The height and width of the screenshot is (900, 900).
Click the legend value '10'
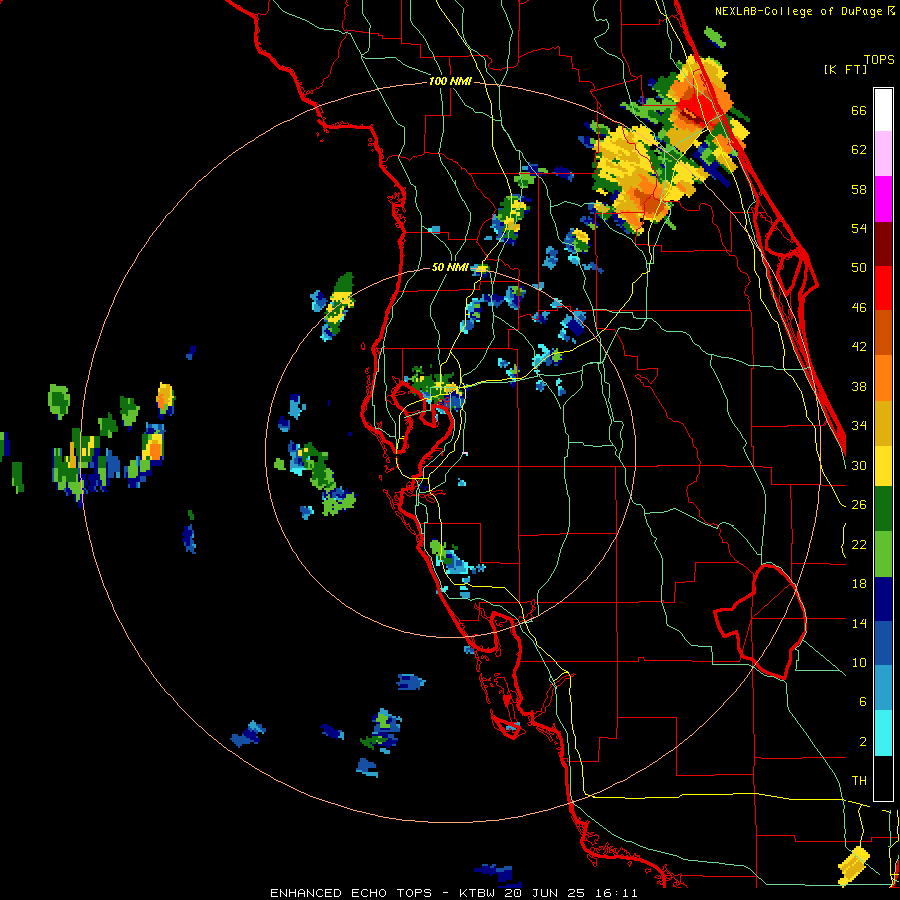859,662
